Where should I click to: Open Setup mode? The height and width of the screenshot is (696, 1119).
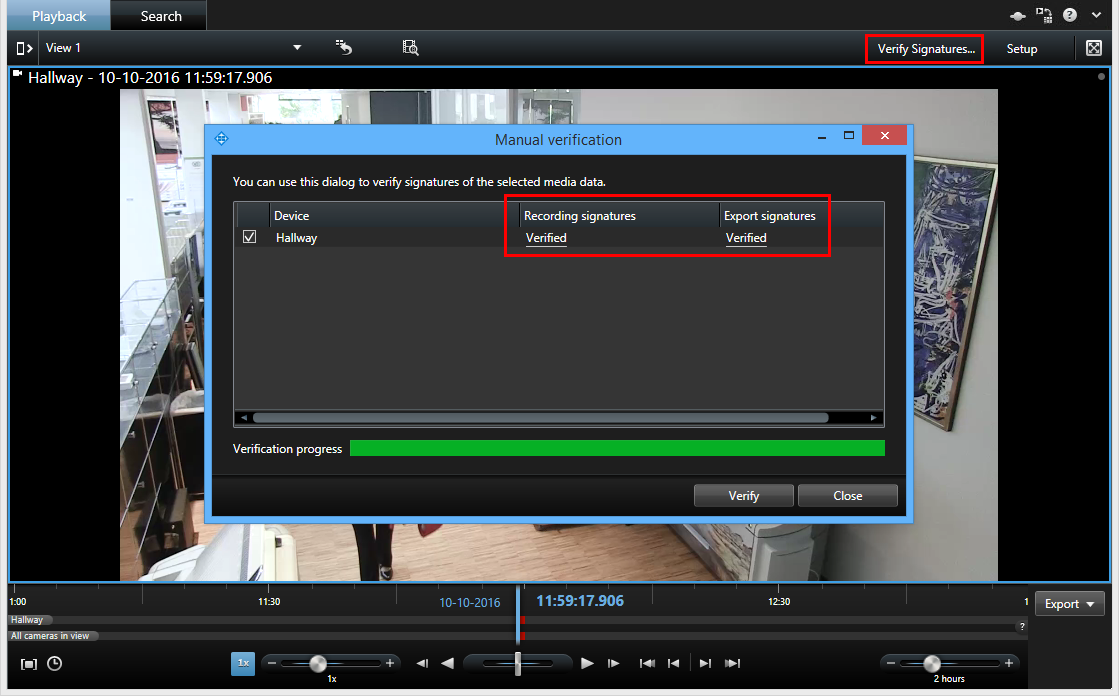point(1021,48)
